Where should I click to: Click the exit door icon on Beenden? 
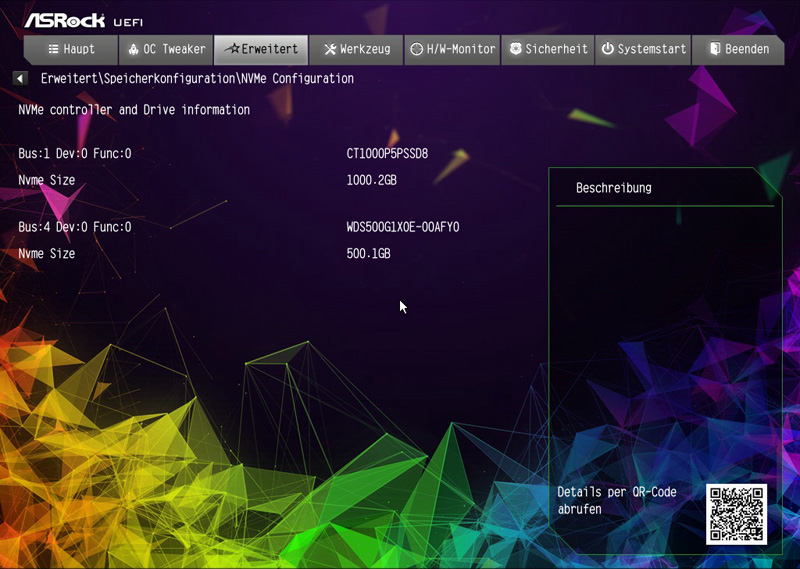pos(714,49)
